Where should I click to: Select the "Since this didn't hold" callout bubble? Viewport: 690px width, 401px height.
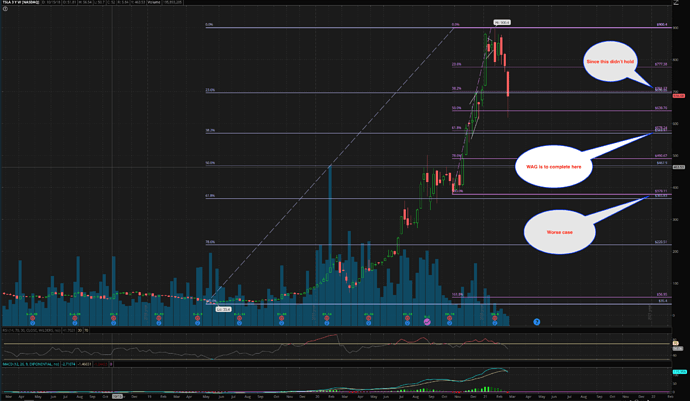tap(609, 63)
